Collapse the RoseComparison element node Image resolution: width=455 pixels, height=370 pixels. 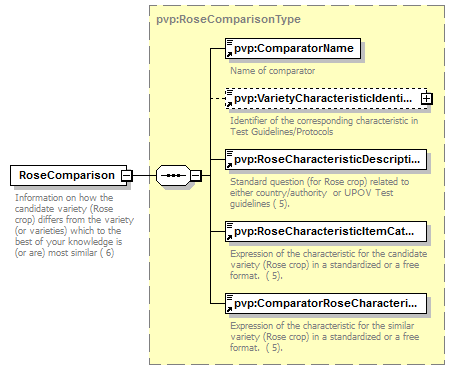pyautogui.click(x=126, y=175)
